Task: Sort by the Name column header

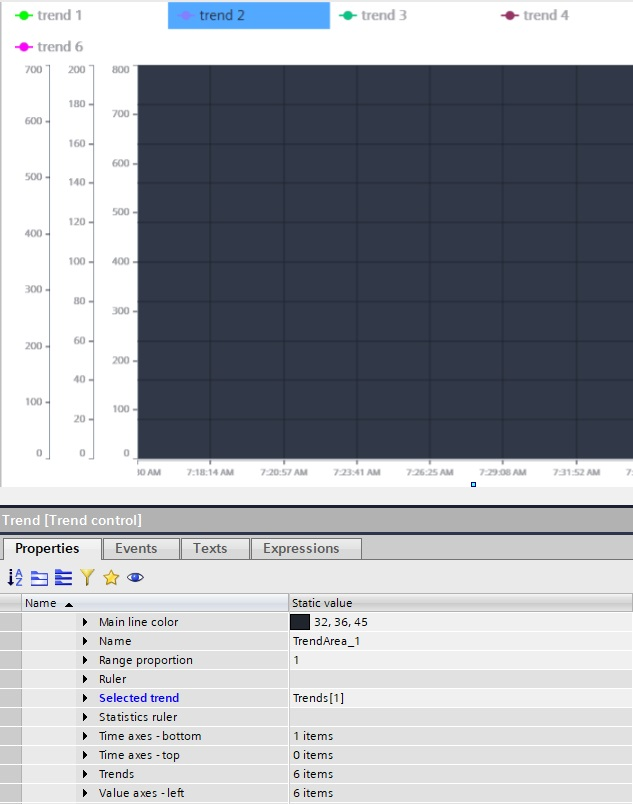Action: (x=155, y=603)
